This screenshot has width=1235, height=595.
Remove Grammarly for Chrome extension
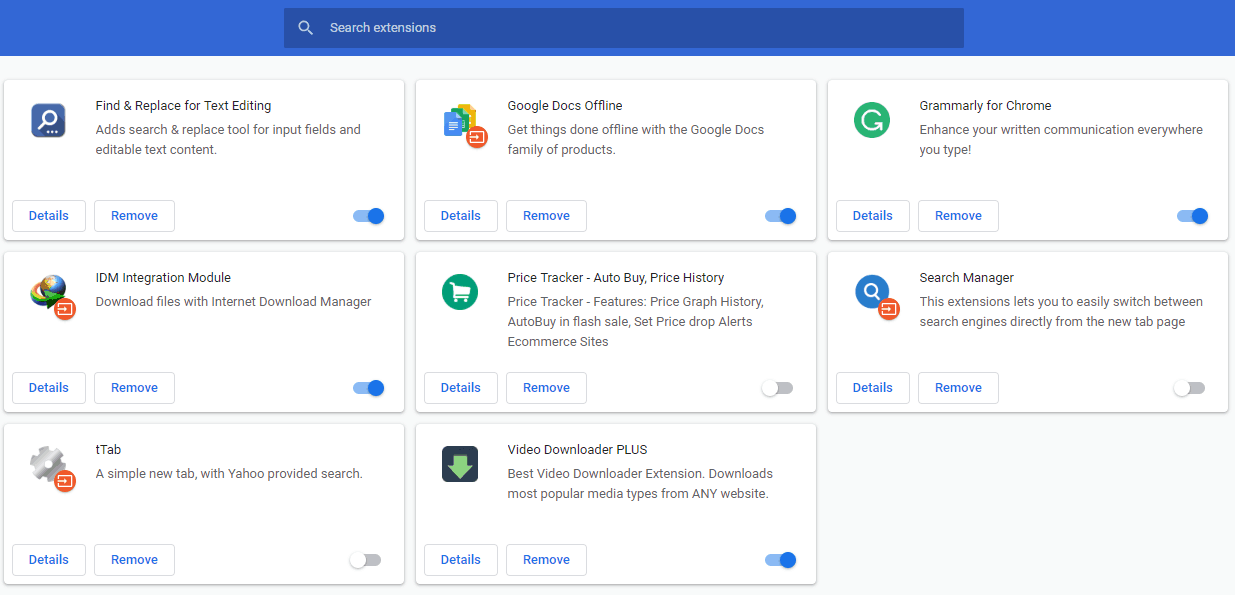(x=958, y=216)
